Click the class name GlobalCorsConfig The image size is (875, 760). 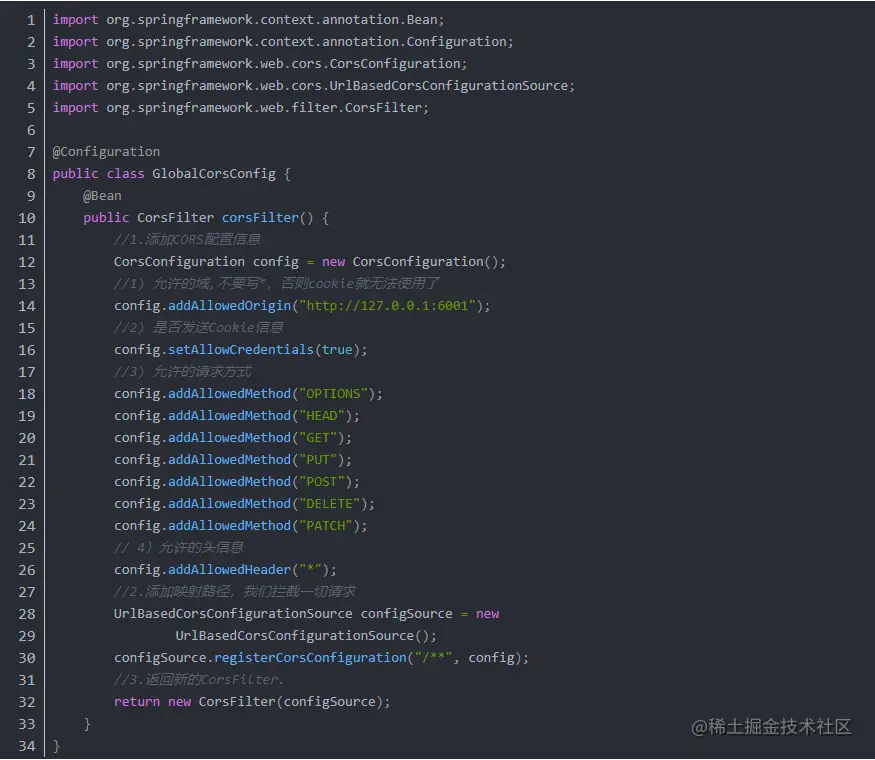214,174
